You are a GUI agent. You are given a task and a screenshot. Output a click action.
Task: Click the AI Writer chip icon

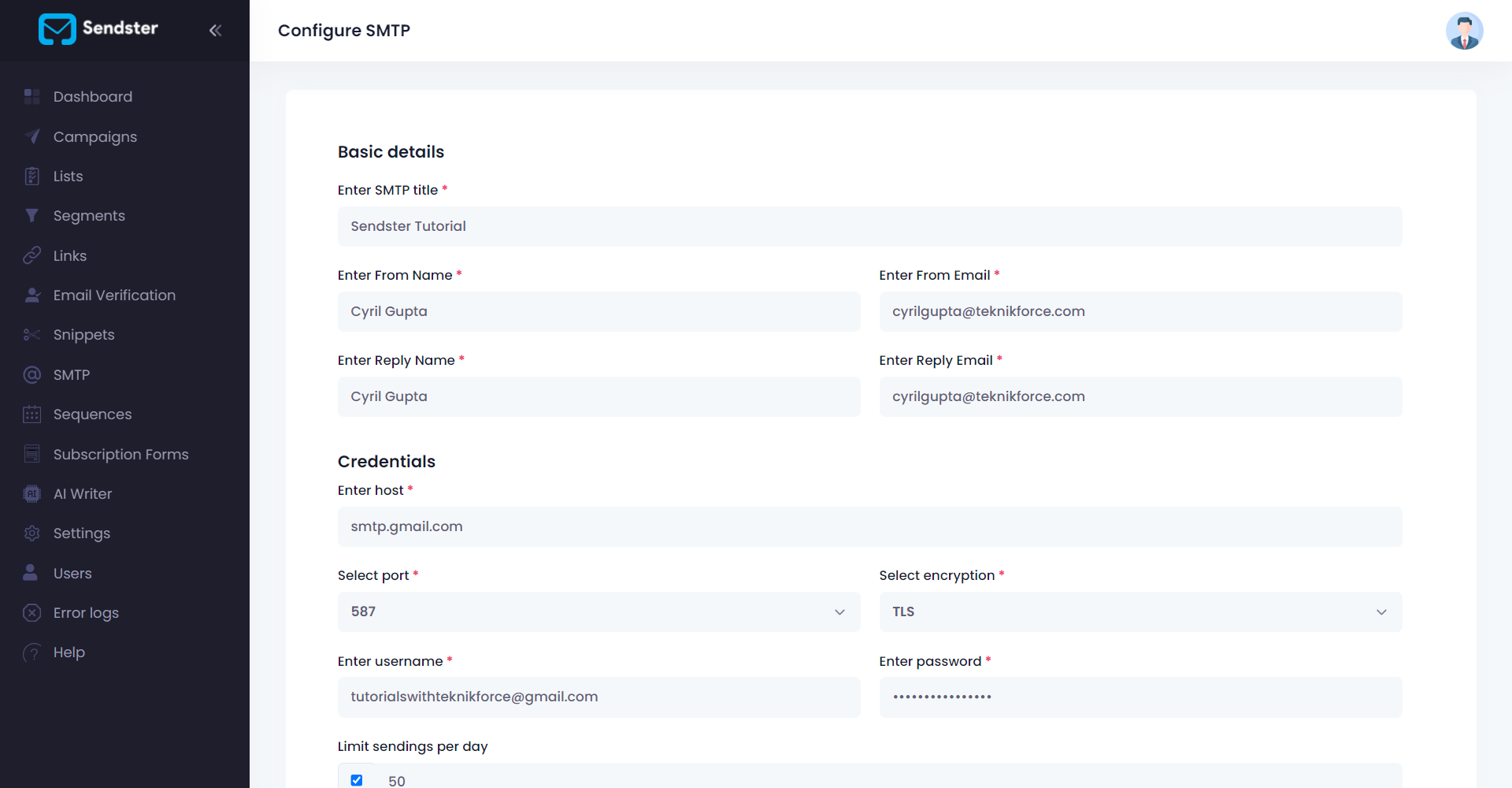(31, 494)
